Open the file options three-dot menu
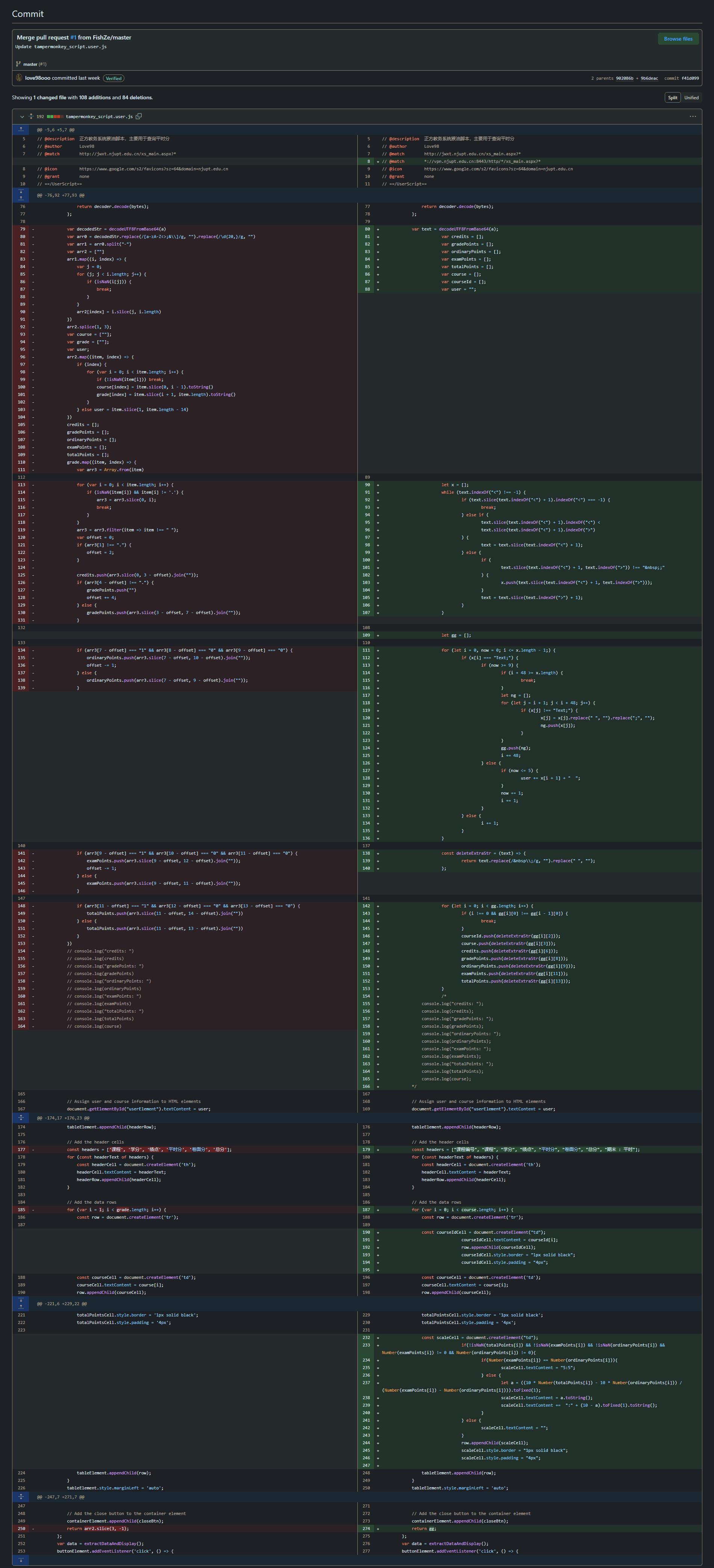 (692, 116)
